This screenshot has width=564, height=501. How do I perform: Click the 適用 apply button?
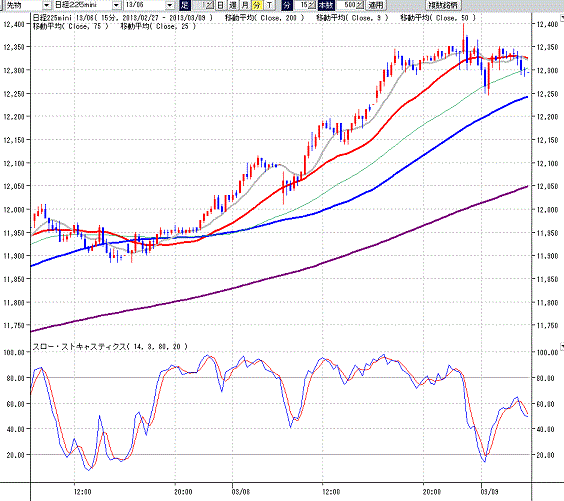click(376, 5)
